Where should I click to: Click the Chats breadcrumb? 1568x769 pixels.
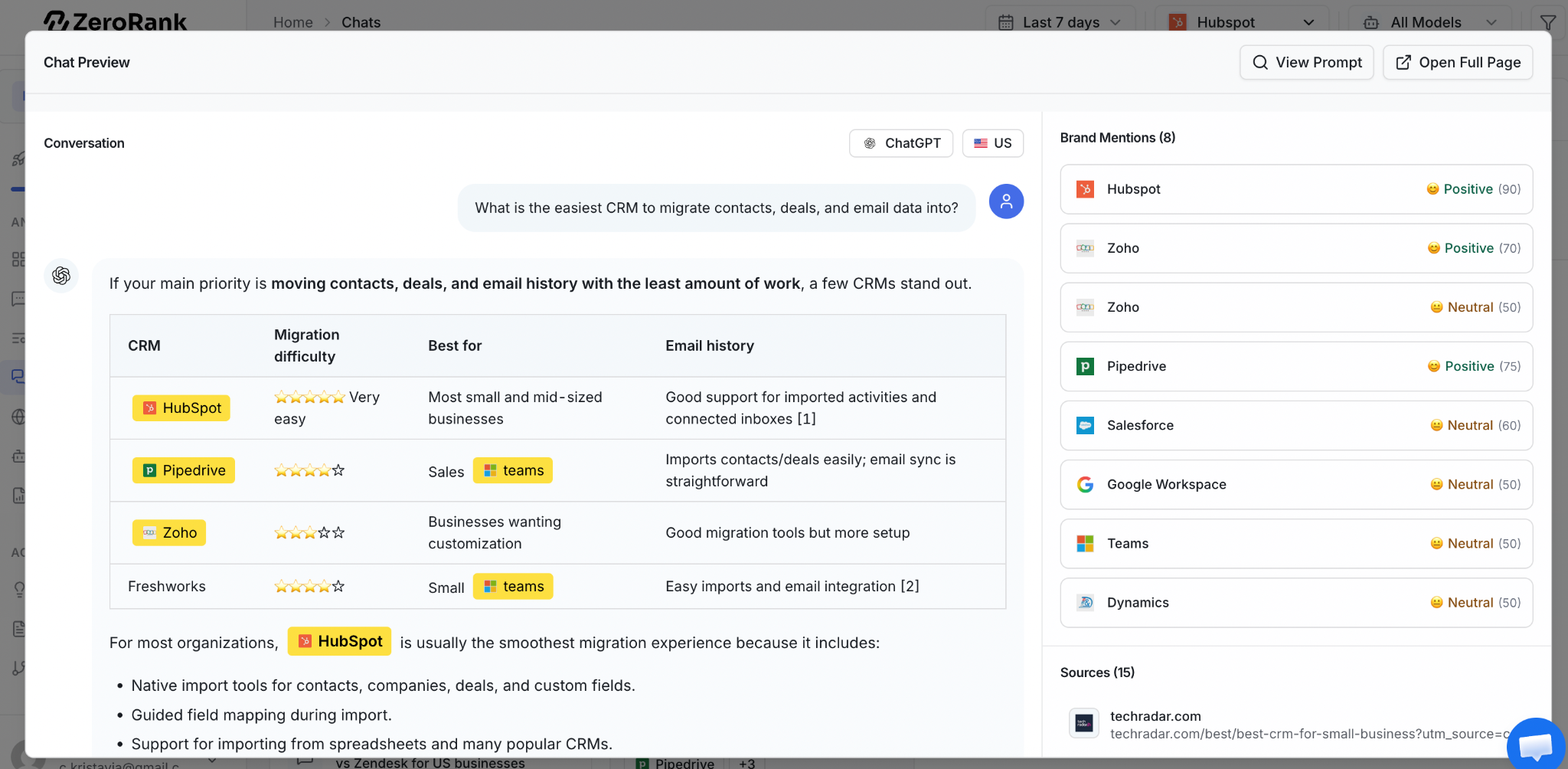361,22
